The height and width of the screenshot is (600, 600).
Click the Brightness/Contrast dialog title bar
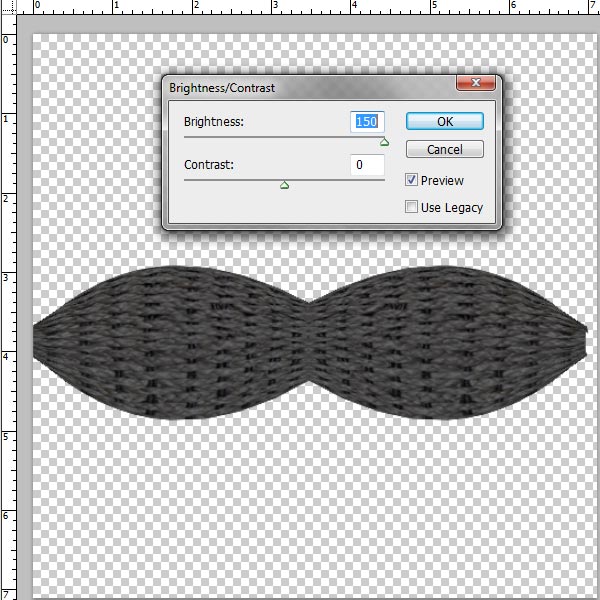tap(310, 88)
